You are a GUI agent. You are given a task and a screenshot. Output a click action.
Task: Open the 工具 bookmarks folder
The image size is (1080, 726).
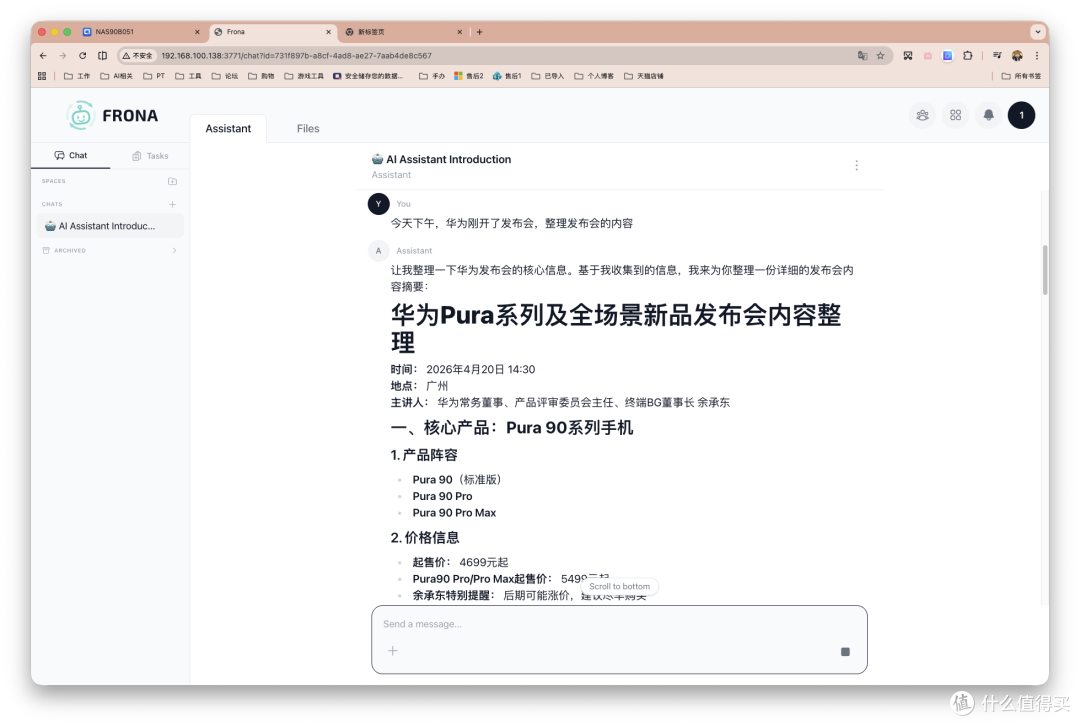click(189, 76)
